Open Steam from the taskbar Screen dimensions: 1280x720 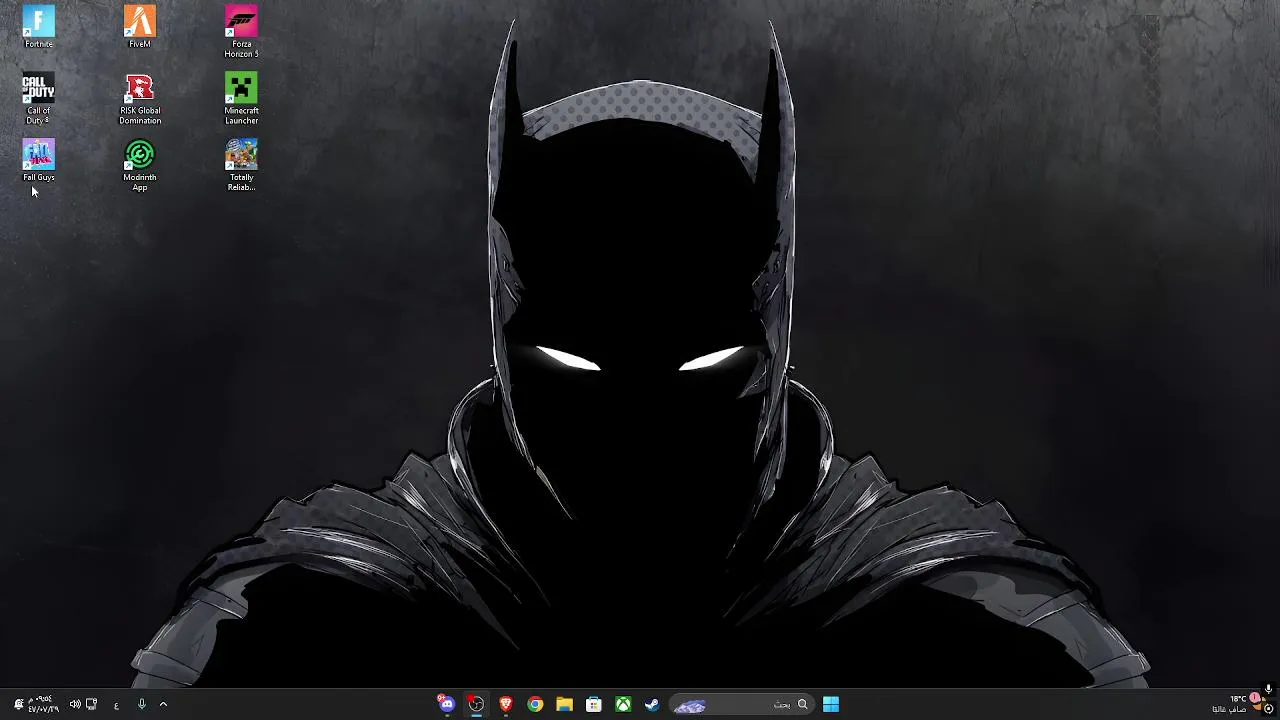pyautogui.click(x=652, y=704)
